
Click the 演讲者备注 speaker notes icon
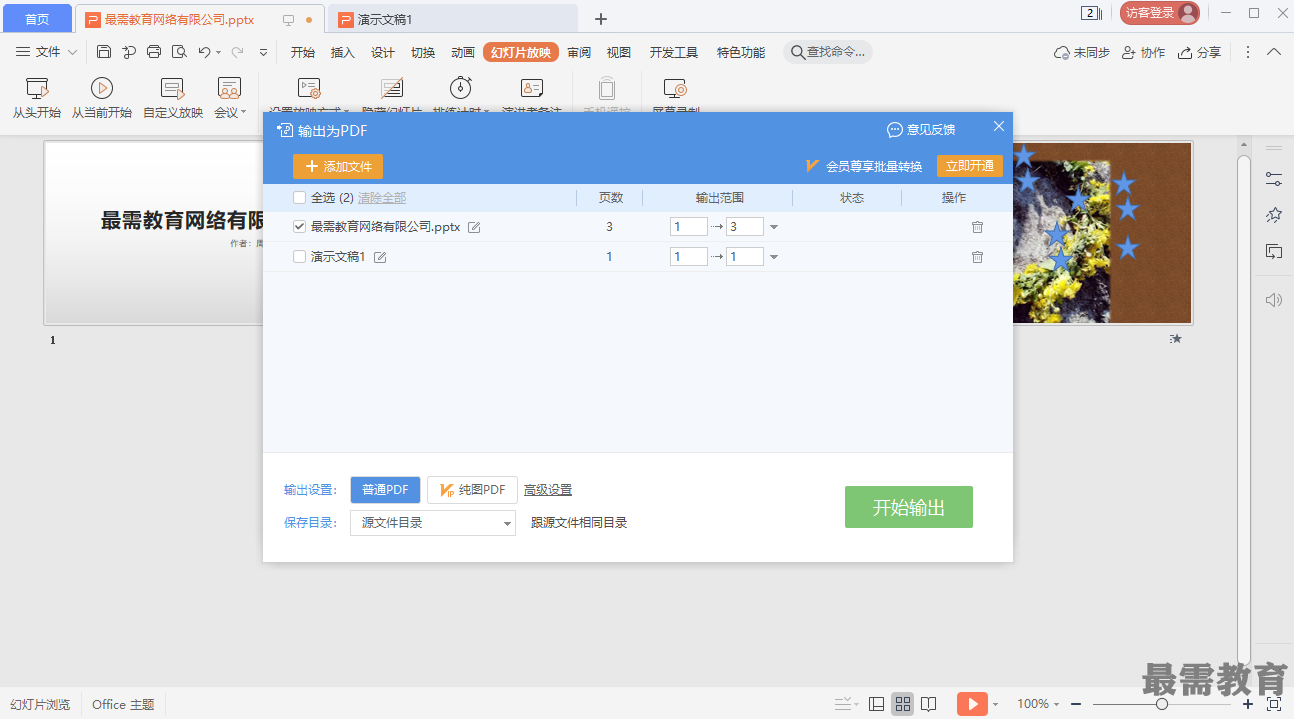[532, 88]
